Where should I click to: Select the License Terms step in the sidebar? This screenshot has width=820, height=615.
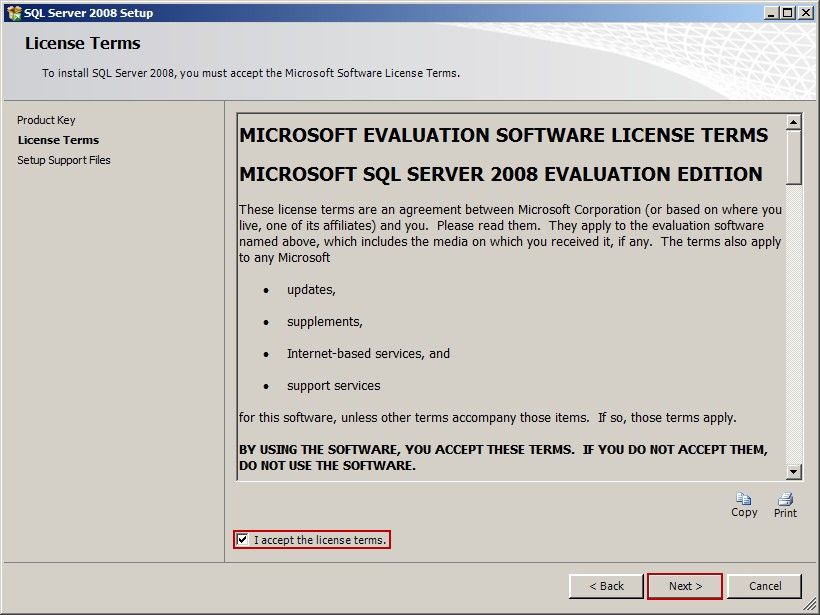[58, 140]
